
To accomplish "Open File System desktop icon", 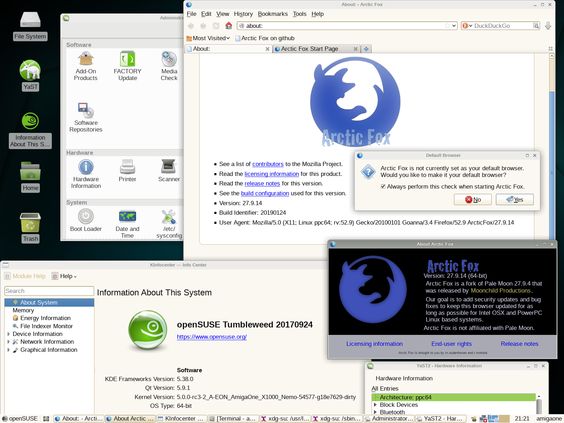I will click(x=30, y=26).
